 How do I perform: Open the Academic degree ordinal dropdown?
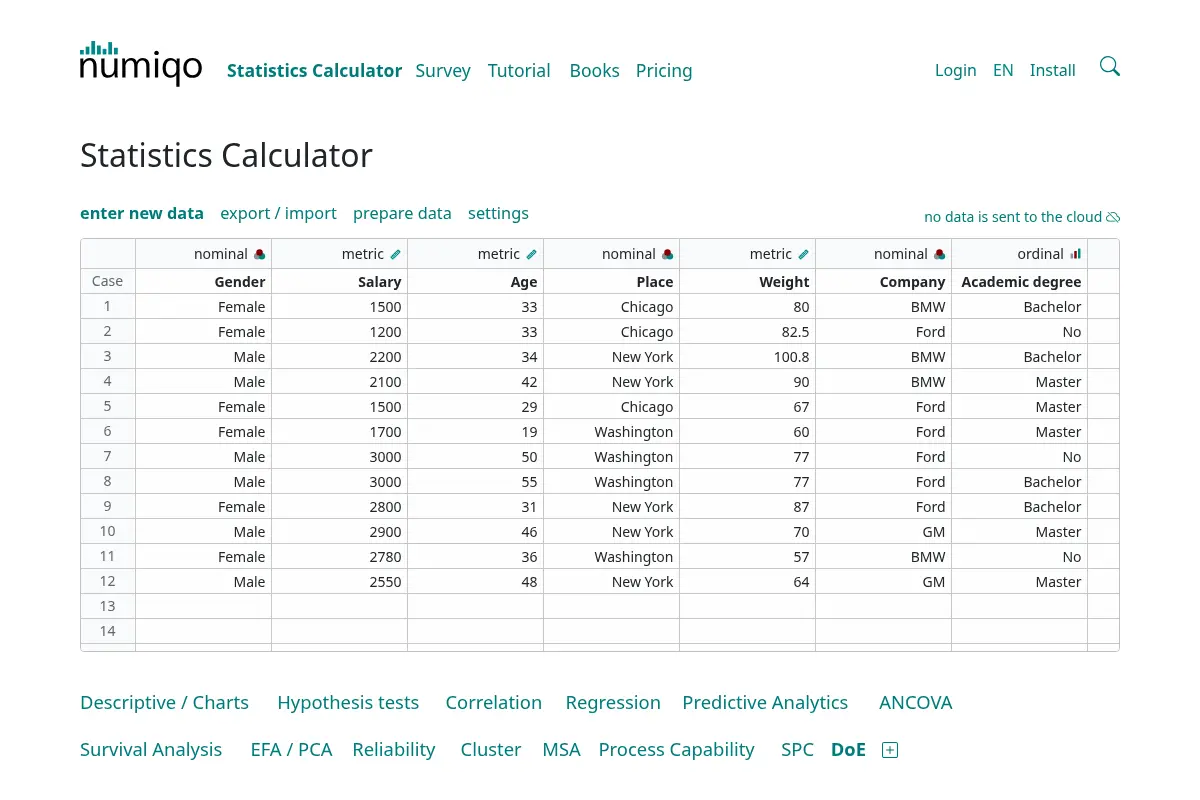pyautogui.click(x=1020, y=254)
